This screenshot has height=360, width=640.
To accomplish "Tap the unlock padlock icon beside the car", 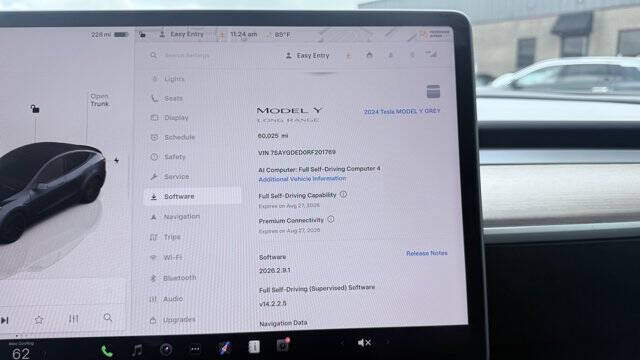I will (35, 109).
